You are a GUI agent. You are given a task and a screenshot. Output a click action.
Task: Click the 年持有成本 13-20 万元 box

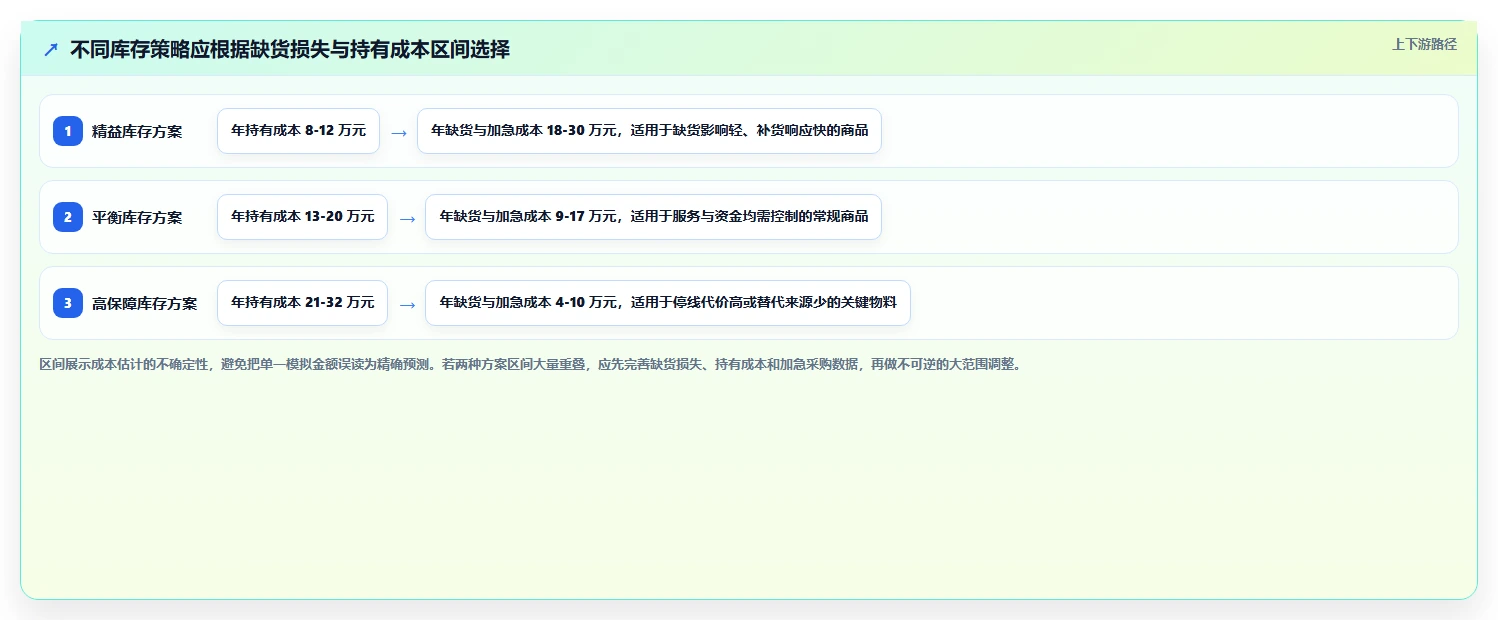[x=302, y=217]
